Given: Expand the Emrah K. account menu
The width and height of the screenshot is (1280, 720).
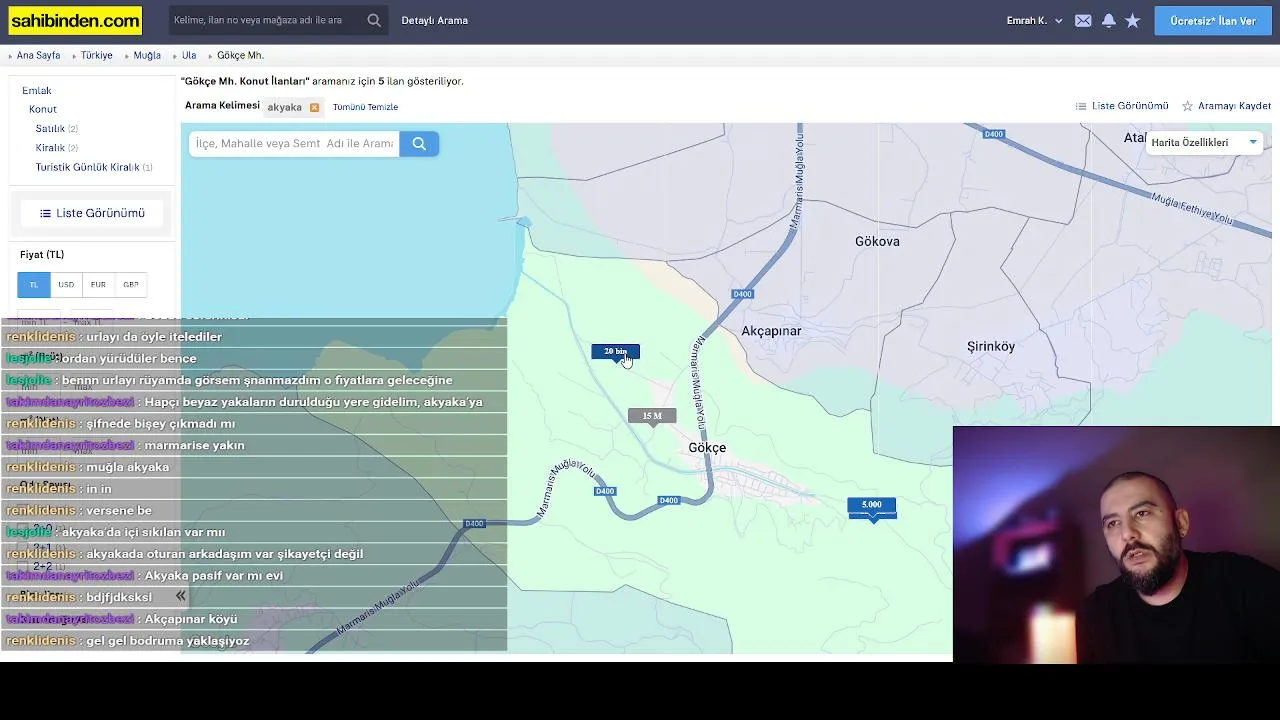Looking at the screenshot, I should click(1034, 20).
